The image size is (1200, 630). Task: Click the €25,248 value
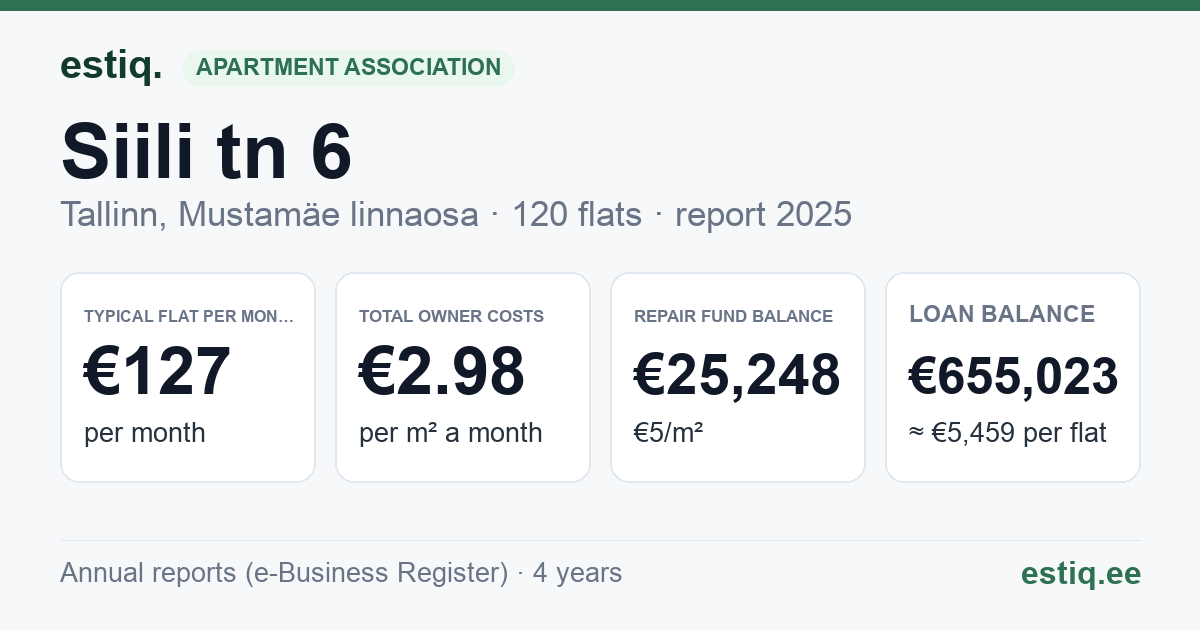737,376
